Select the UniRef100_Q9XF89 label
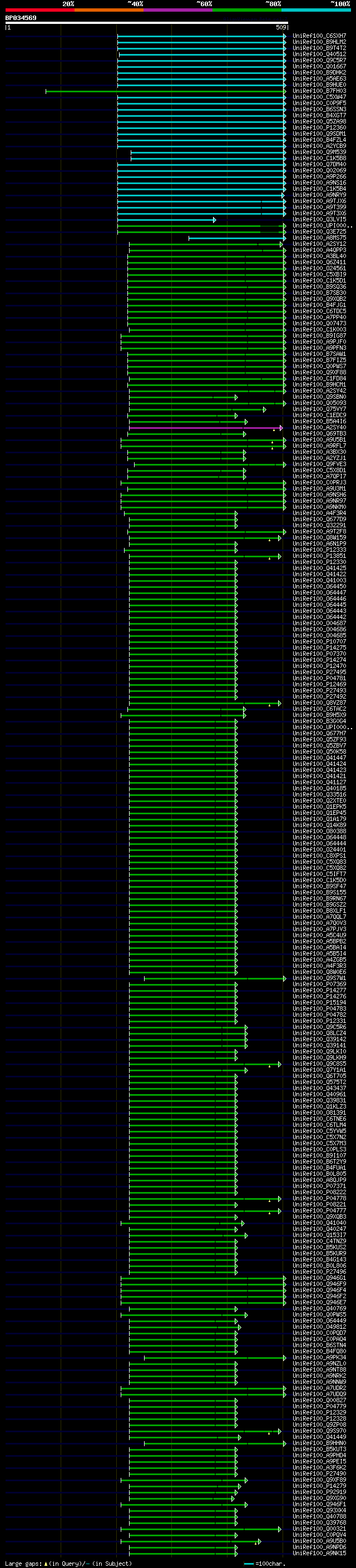This screenshot has height=1568, width=356. [319, 1480]
